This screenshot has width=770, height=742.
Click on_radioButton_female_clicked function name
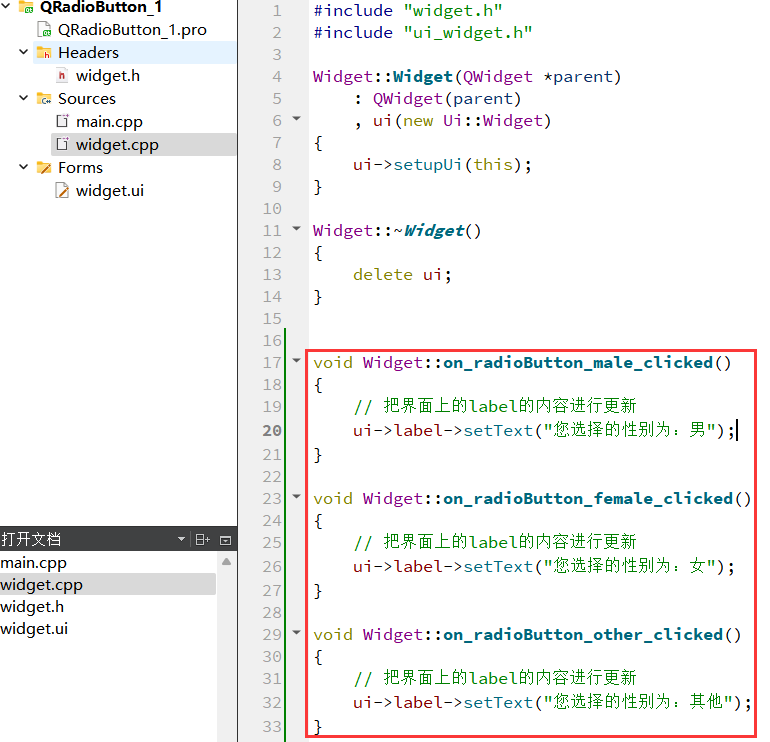[x=588, y=498]
